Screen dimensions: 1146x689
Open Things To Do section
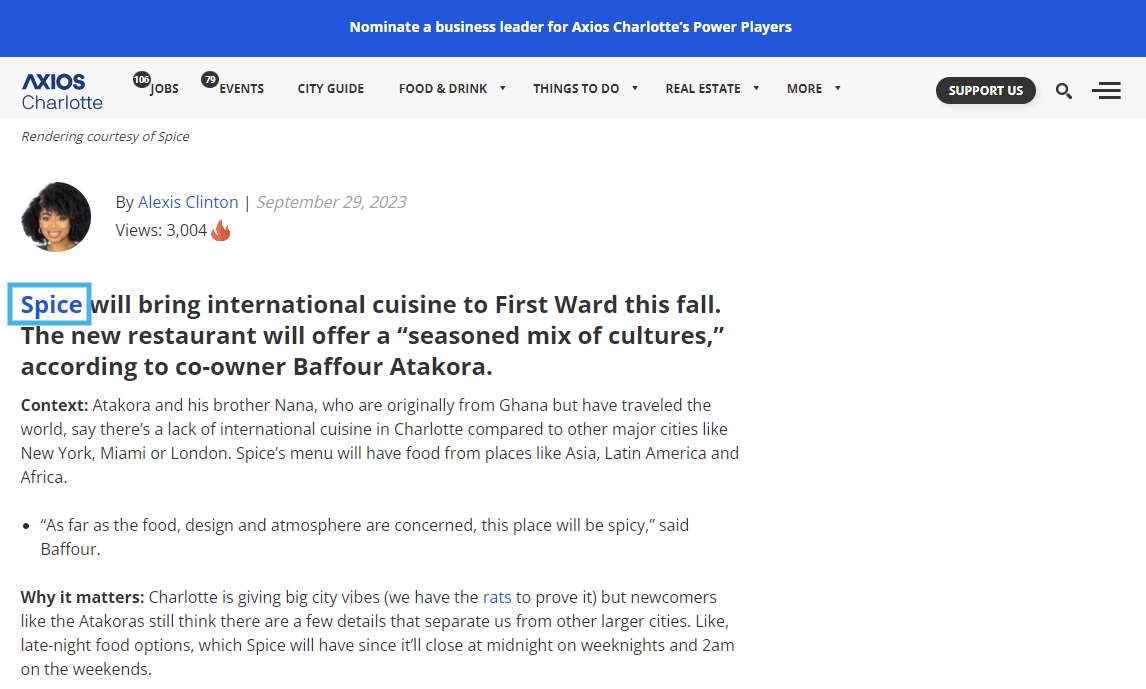click(x=576, y=88)
